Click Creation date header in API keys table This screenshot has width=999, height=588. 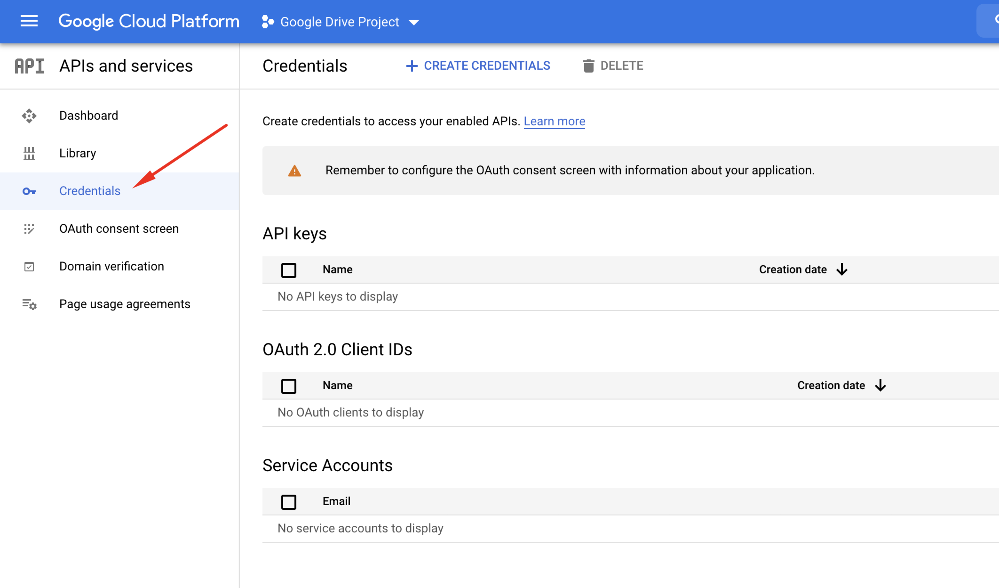(793, 269)
